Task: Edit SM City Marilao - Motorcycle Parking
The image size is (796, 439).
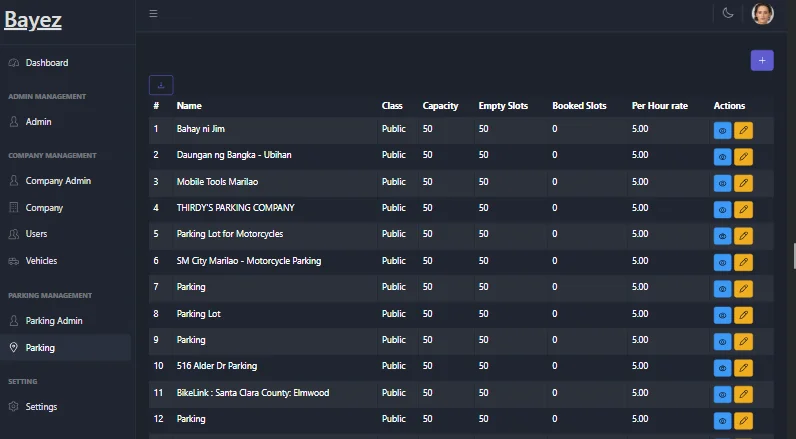Action: [743, 262]
